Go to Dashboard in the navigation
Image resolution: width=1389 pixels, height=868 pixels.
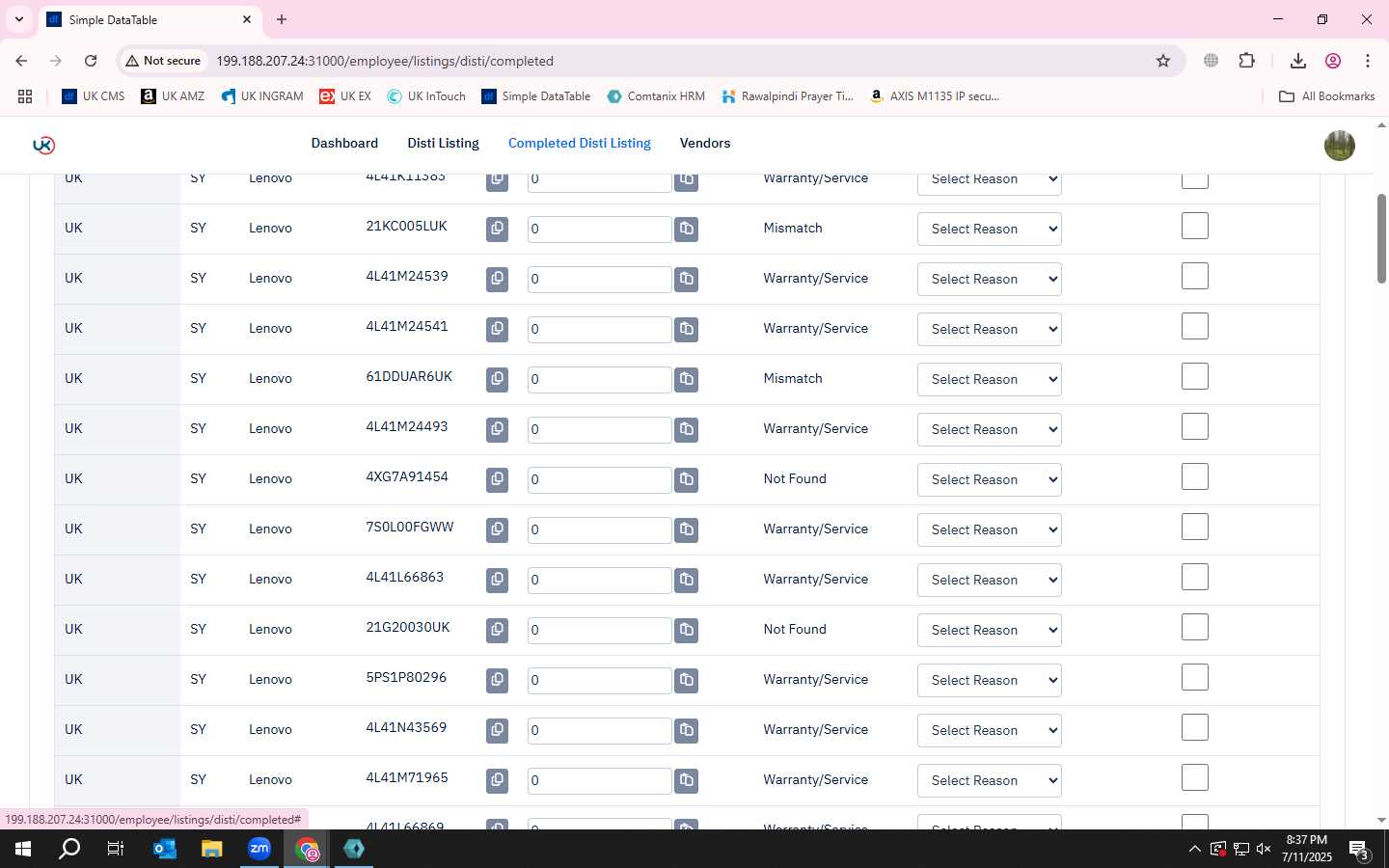point(344,143)
